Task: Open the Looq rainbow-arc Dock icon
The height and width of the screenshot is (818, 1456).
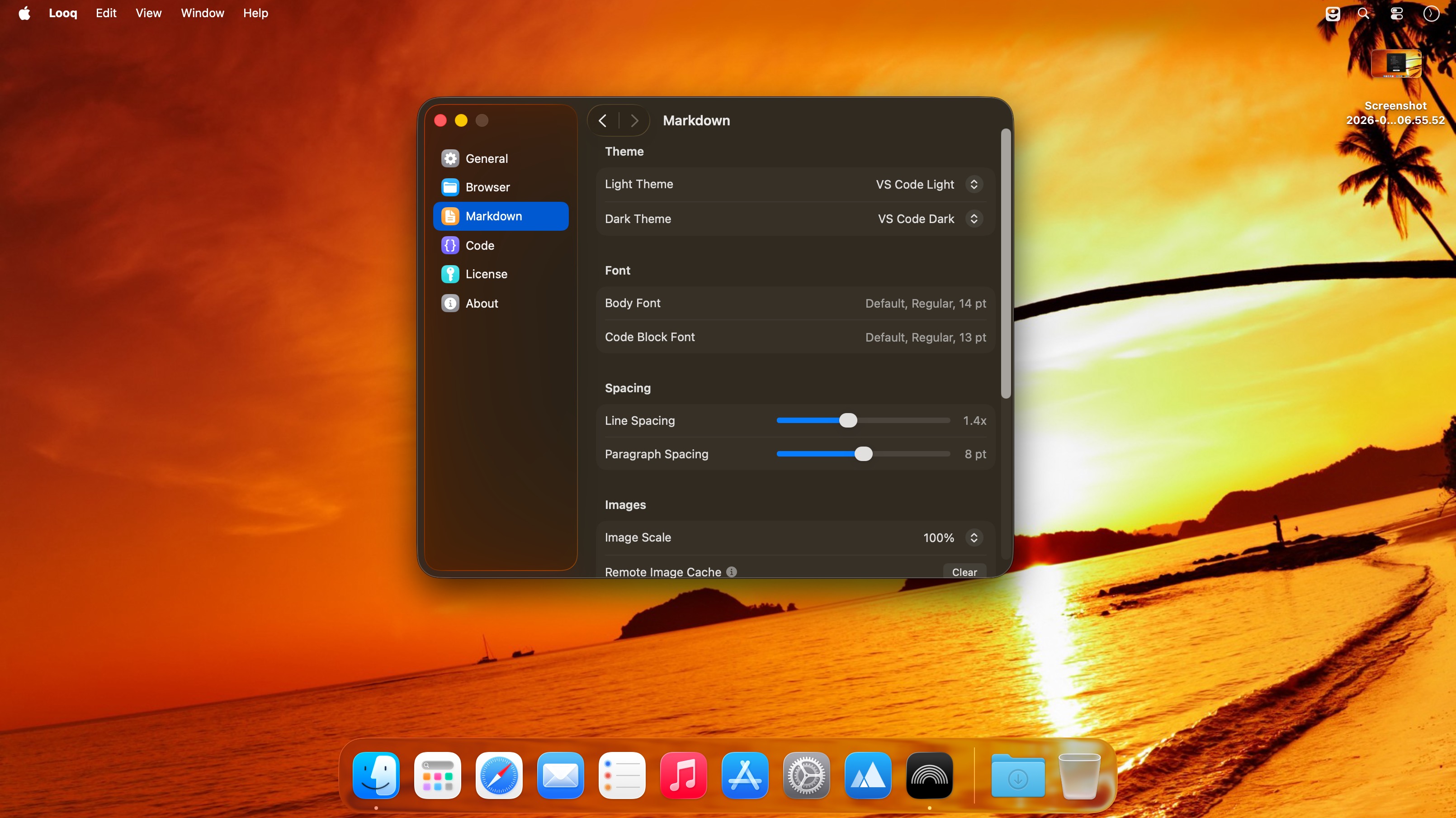Action: pos(930,775)
